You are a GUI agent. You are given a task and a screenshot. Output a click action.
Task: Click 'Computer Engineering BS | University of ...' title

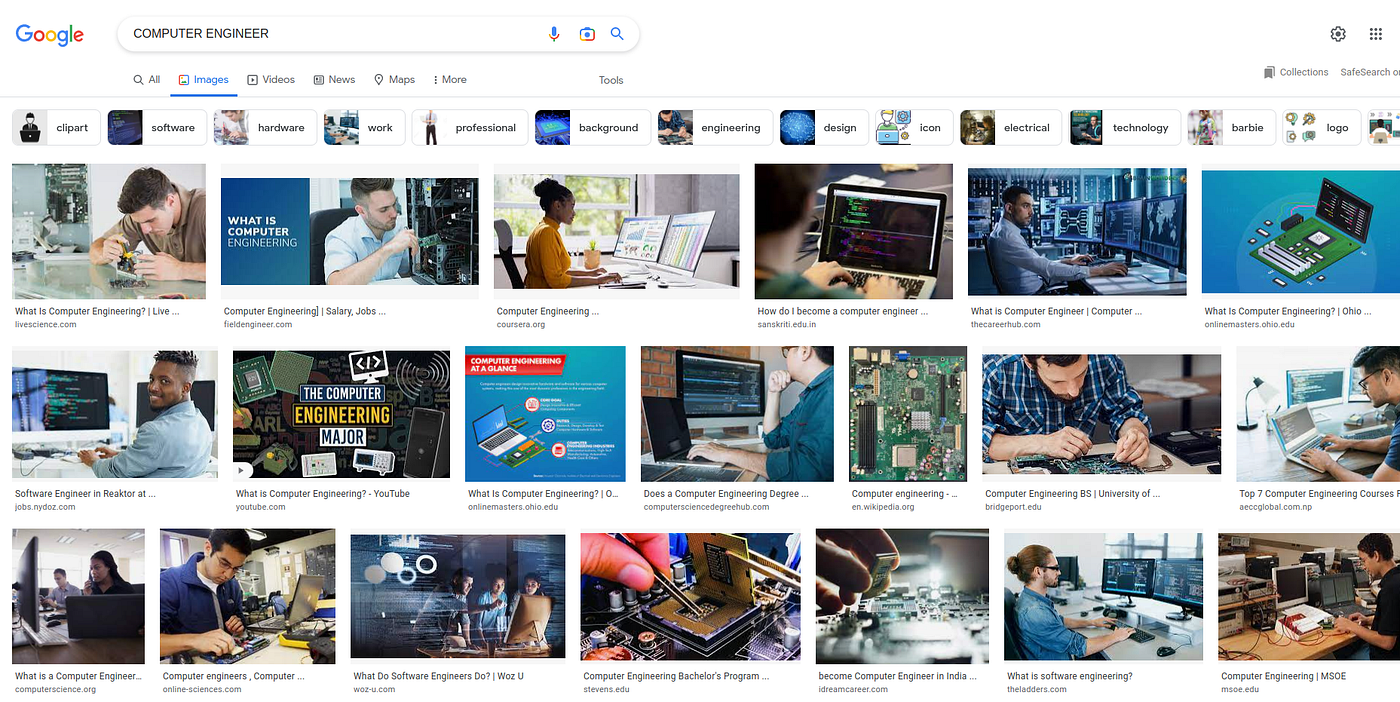point(1073,494)
